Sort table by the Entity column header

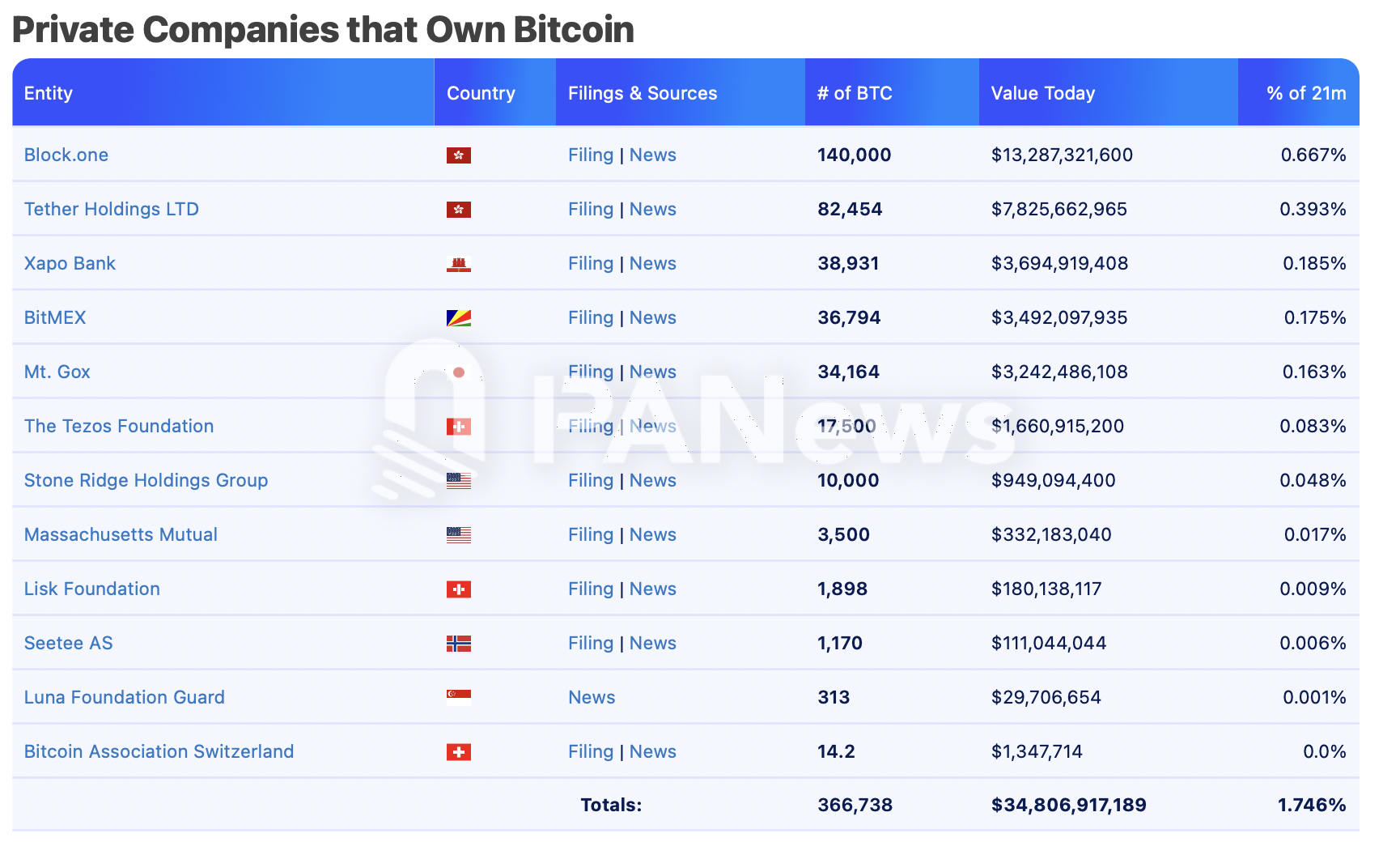(49, 93)
